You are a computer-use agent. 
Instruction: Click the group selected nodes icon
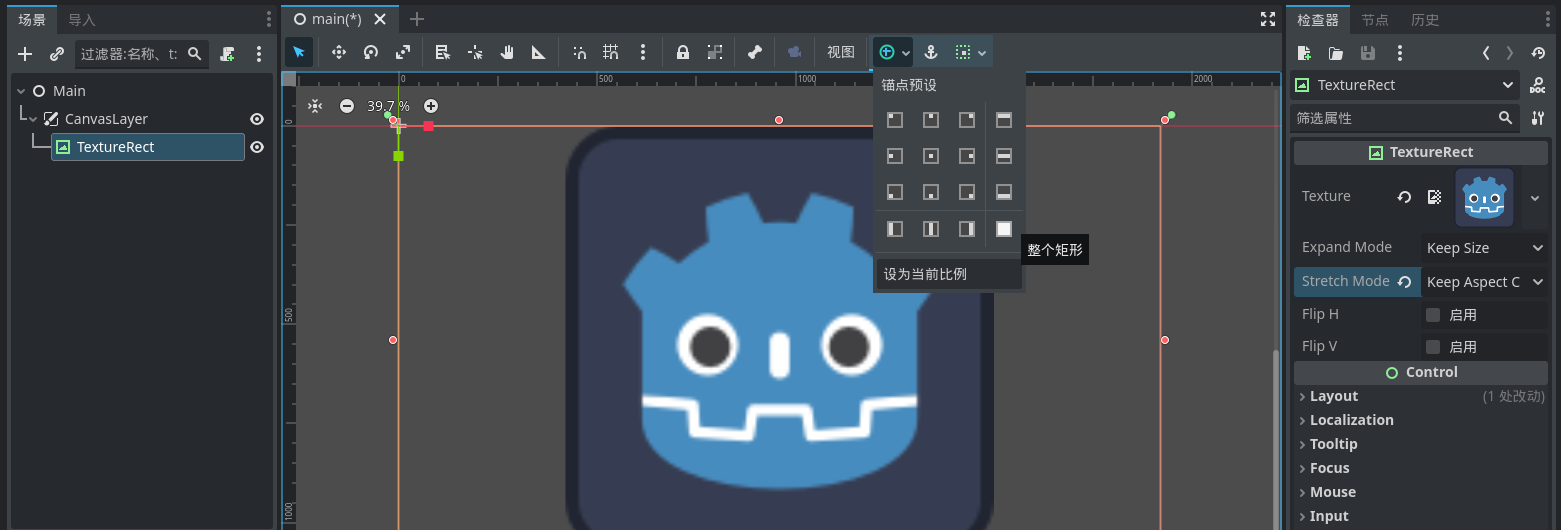715,52
